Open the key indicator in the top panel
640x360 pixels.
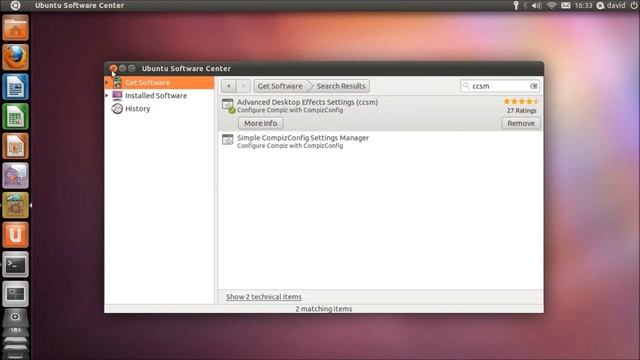click(x=516, y=5)
